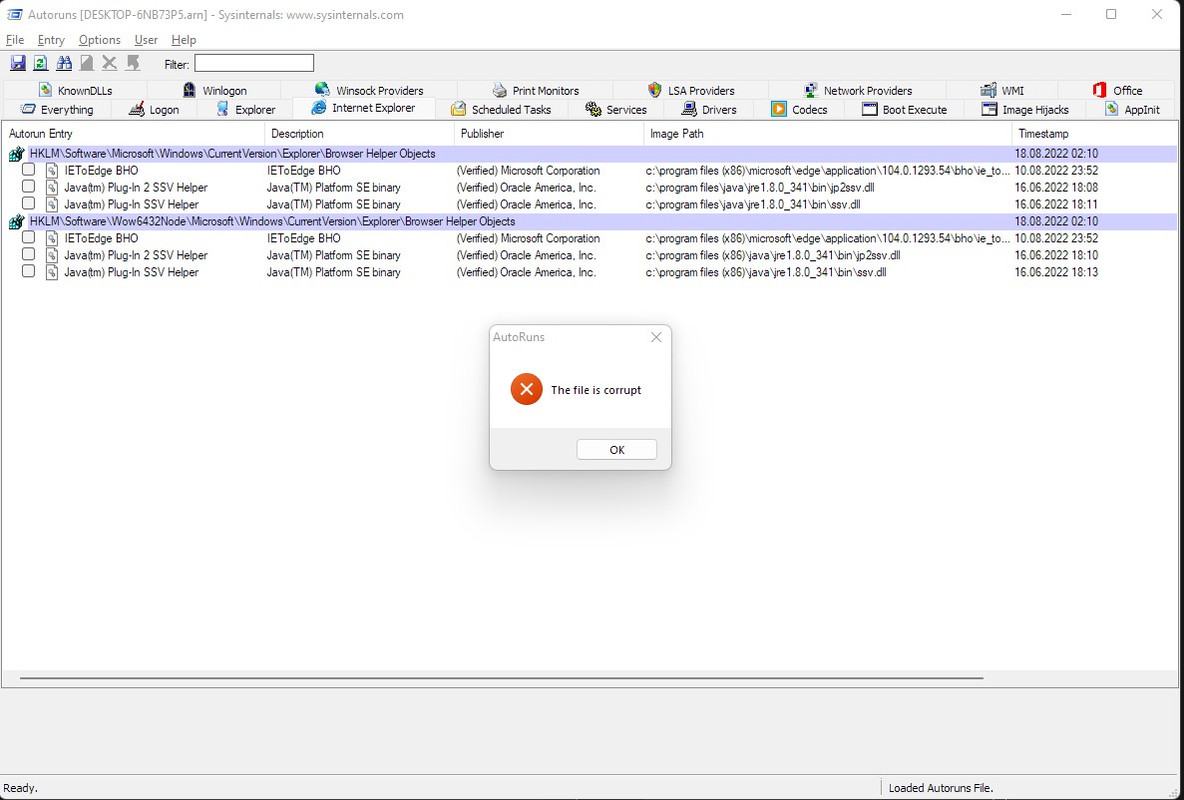Click the AppInit tab icon
The width and height of the screenshot is (1184, 800).
pos(1112,109)
